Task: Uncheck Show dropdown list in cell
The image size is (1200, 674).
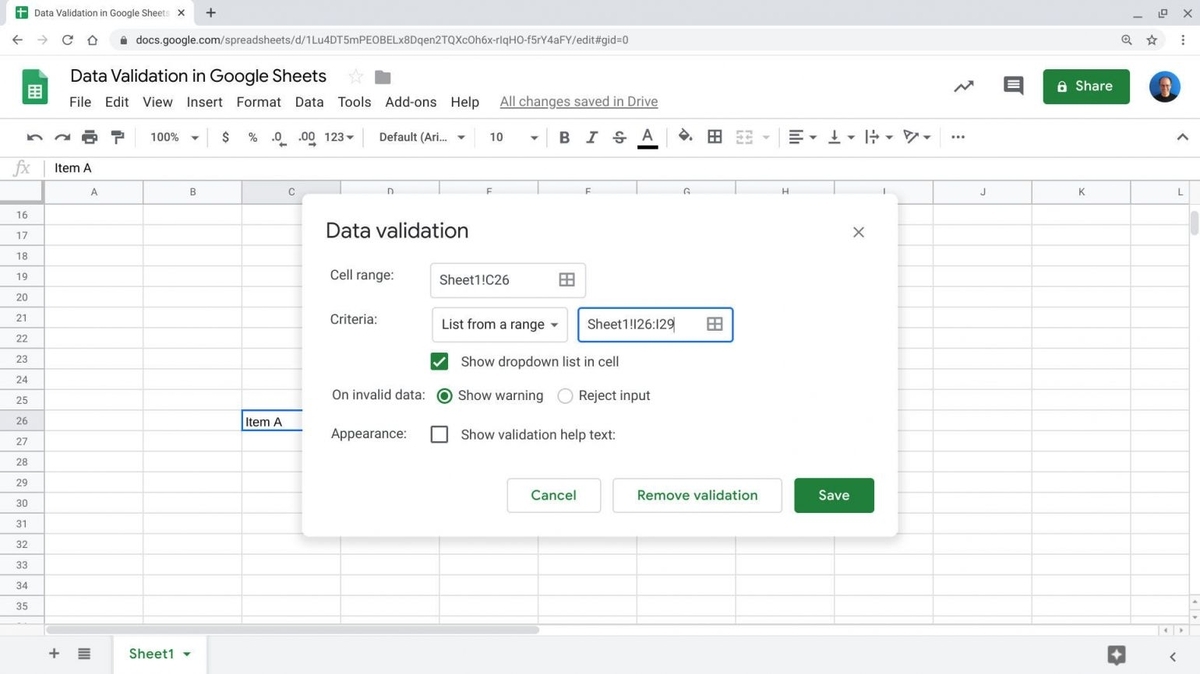Action: click(x=439, y=361)
